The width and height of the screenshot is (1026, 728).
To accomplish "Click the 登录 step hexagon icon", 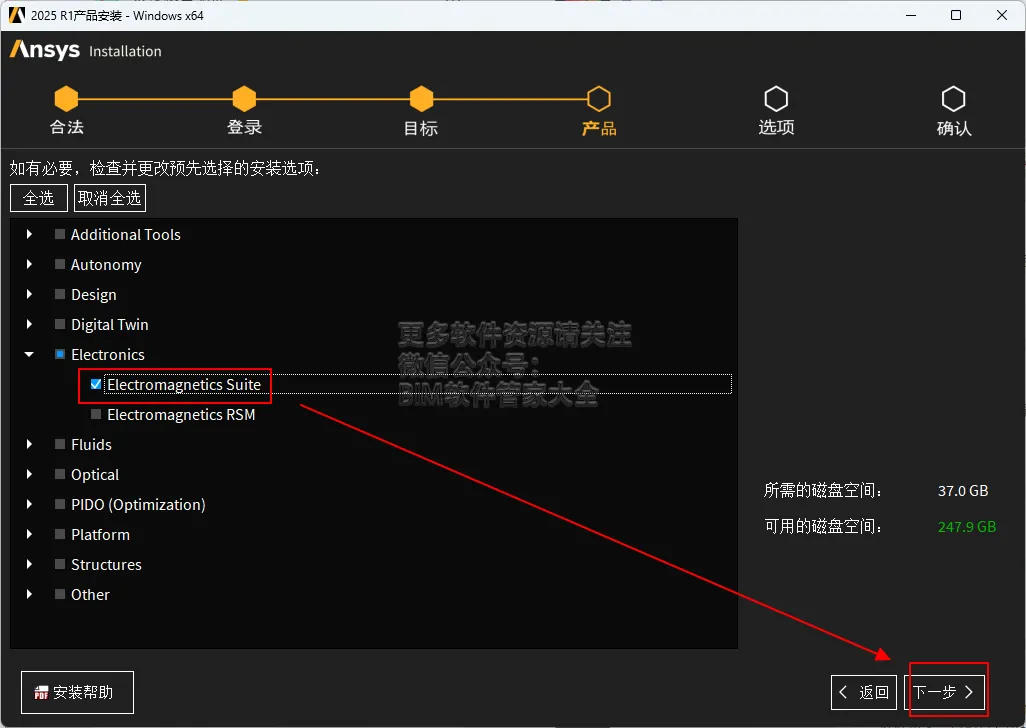I will tap(244, 99).
